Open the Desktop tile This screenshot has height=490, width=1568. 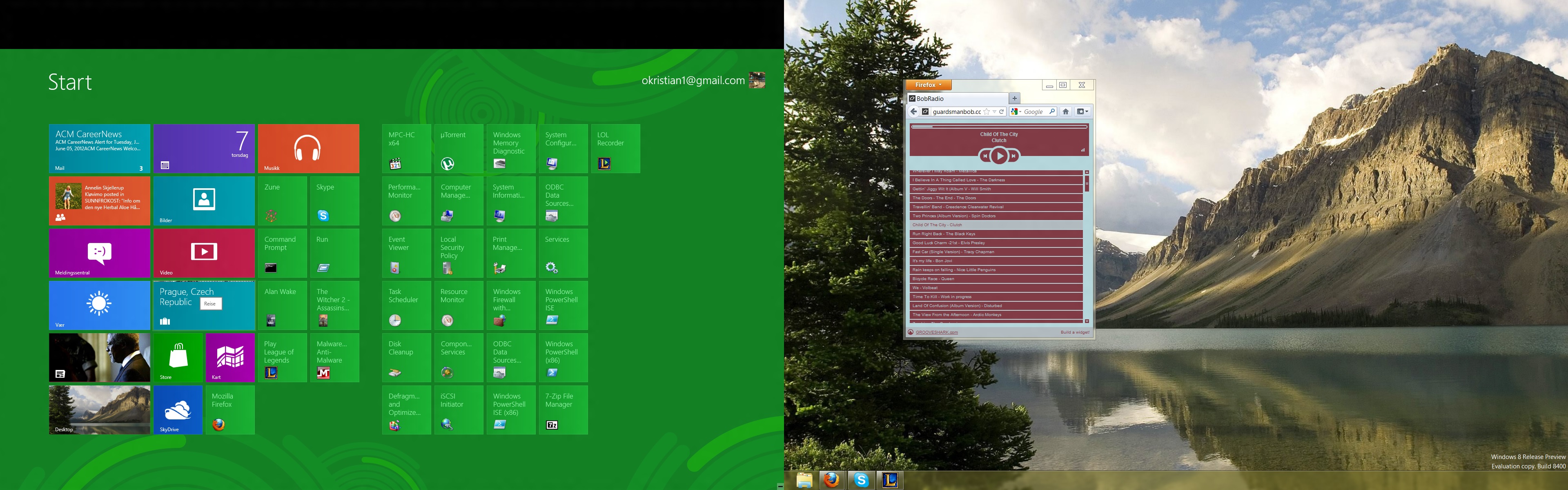point(99,410)
